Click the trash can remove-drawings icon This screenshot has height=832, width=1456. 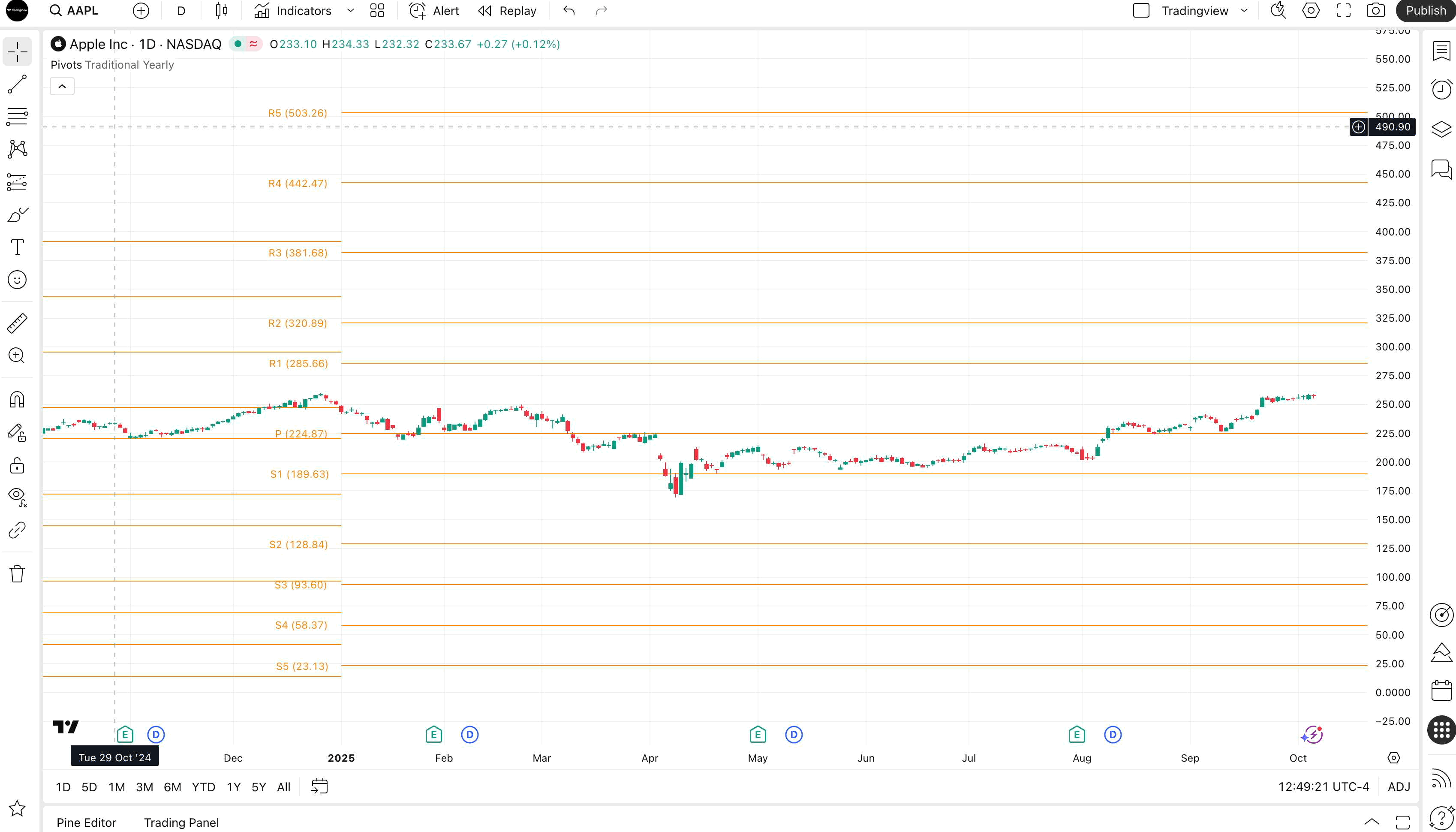coord(17,573)
